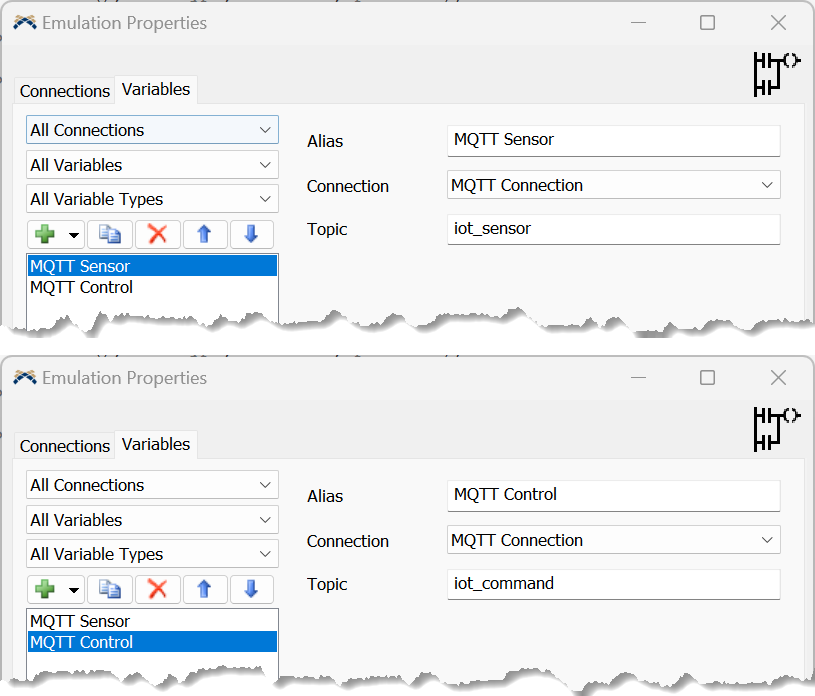Click the move up arrow in the iot_sensor window
Image resolution: width=815 pixels, height=696 pixels.
pyautogui.click(x=204, y=234)
